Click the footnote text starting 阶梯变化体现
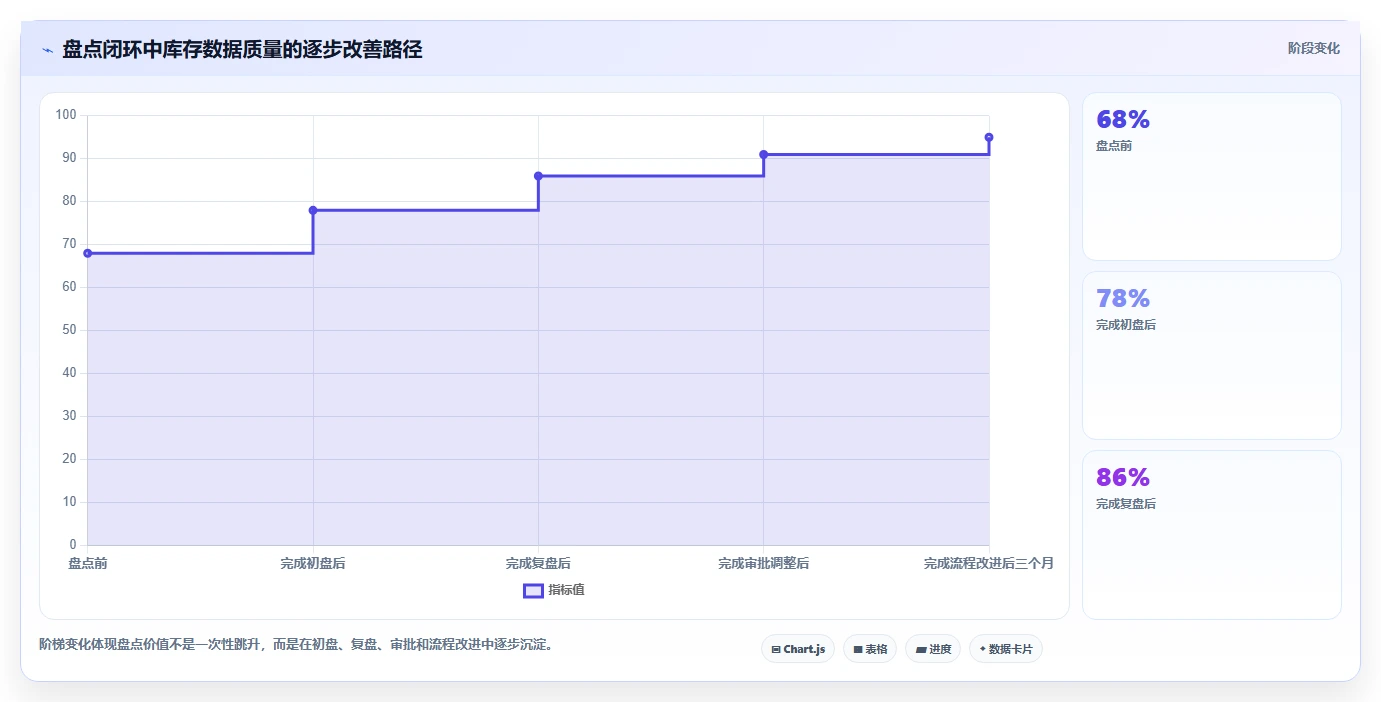1381x702 pixels. click(296, 645)
